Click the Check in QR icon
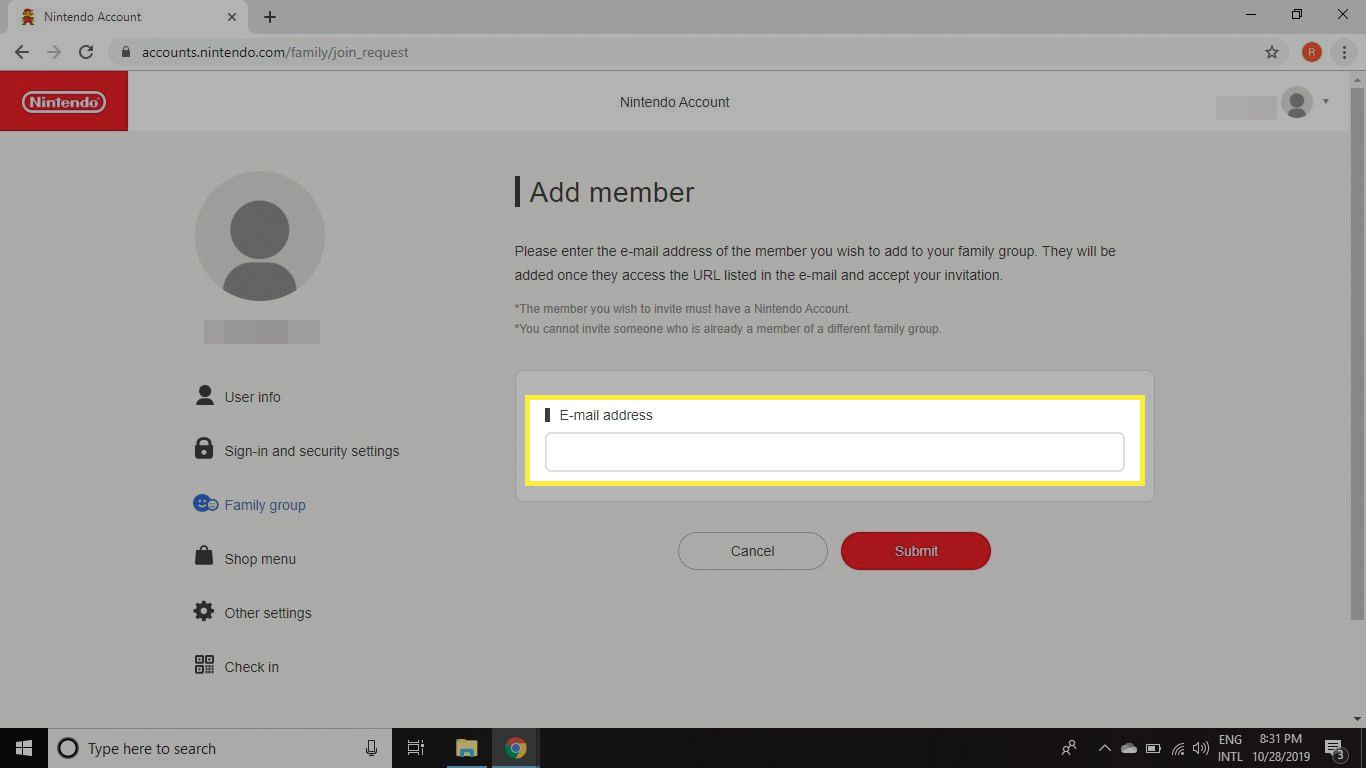The width and height of the screenshot is (1366, 768). pyautogui.click(x=204, y=665)
